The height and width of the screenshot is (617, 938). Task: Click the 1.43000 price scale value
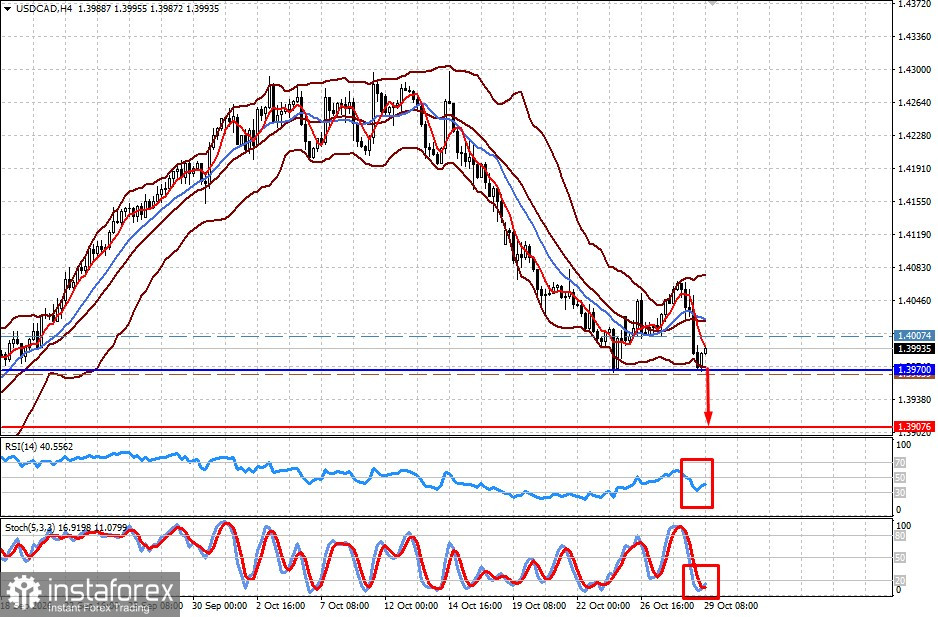tap(915, 69)
